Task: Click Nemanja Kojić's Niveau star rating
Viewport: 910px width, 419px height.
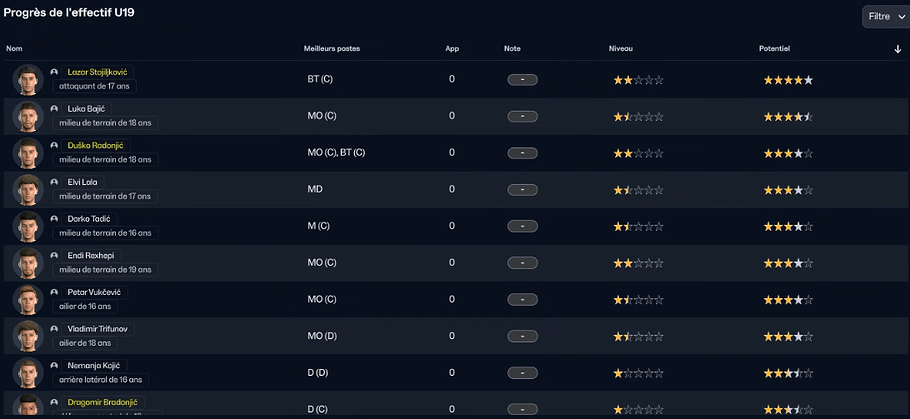Action: pyautogui.click(x=638, y=373)
